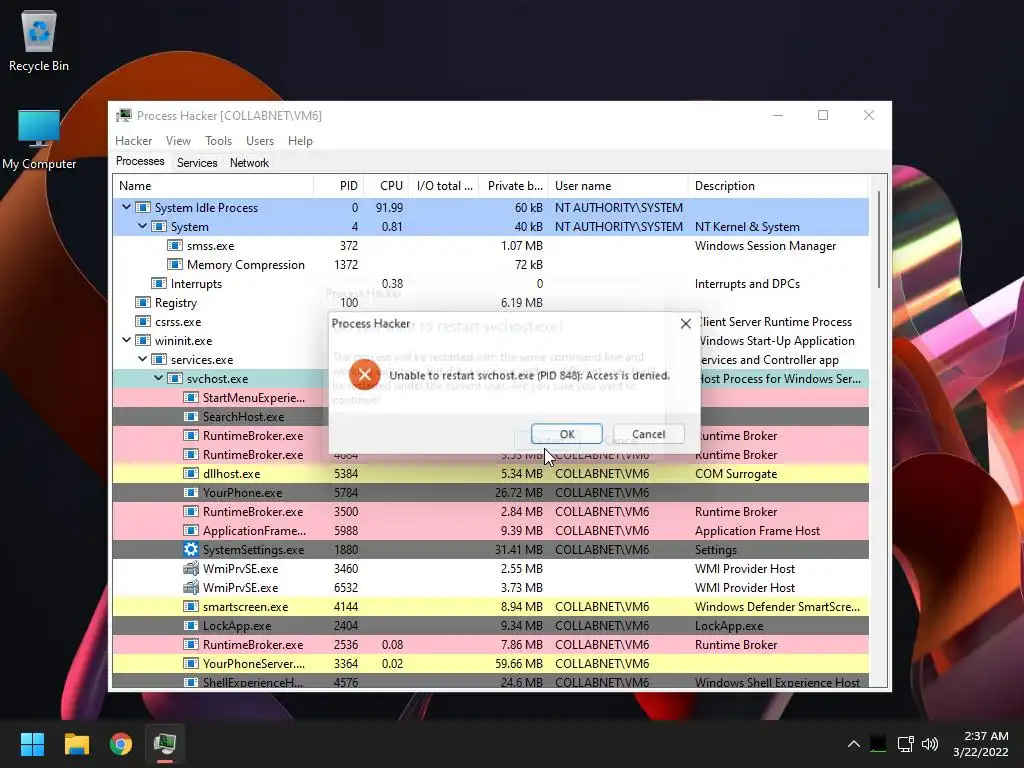Close the Process Hacker error dialog
This screenshot has width=1024, height=768.
point(685,323)
